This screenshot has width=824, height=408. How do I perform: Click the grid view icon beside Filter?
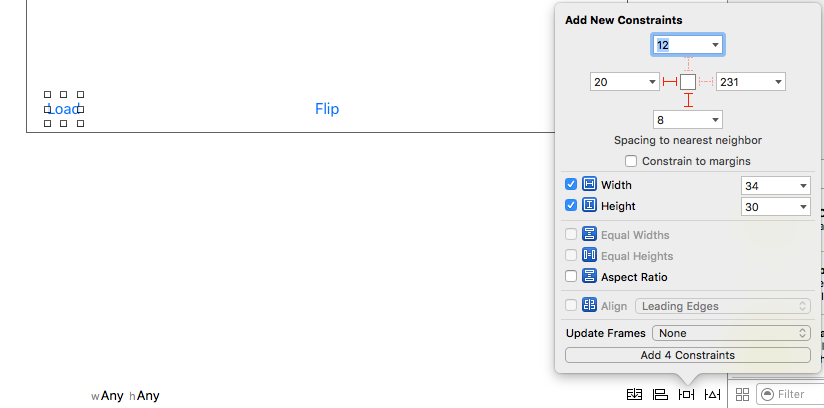coord(742,395)
